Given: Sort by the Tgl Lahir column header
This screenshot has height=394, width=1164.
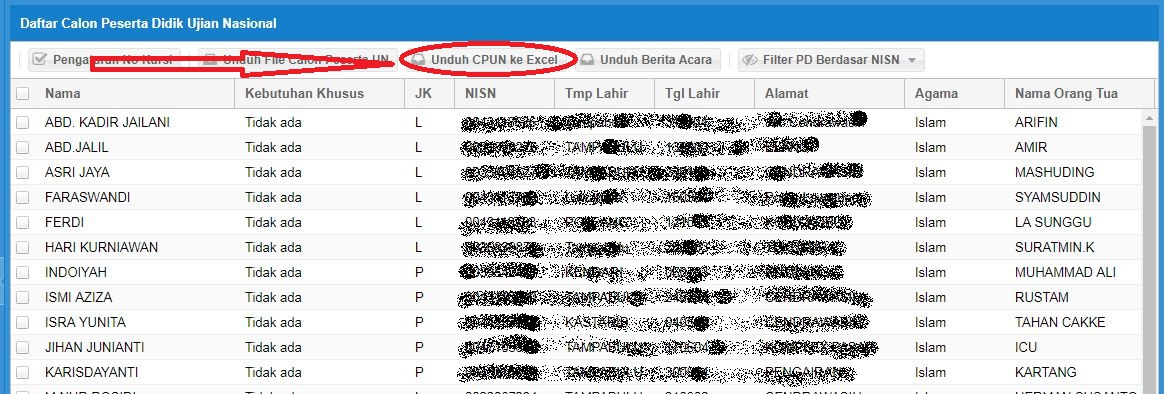Looking at the screenshot, I should click(704, 93).
